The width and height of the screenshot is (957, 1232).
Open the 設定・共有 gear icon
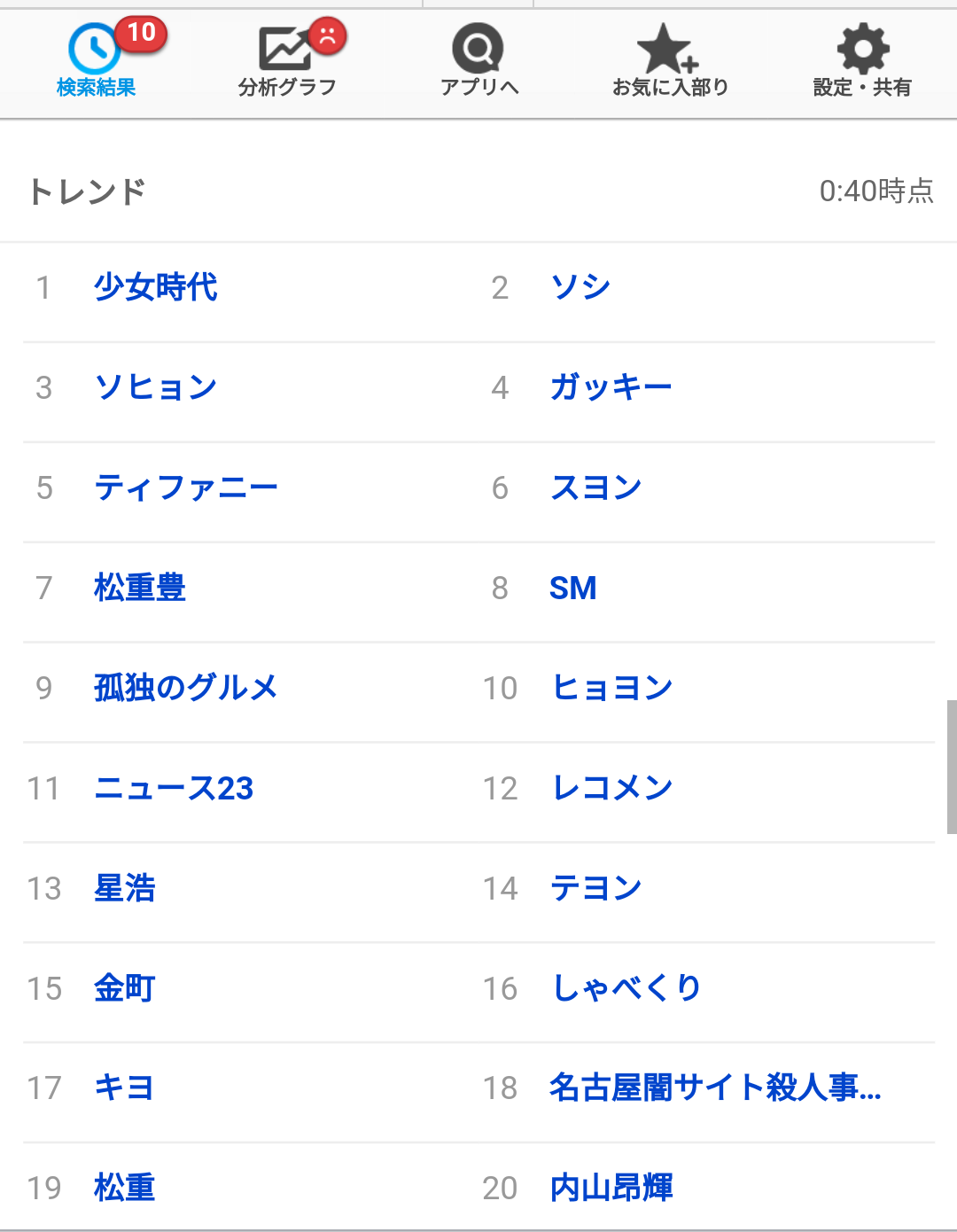tap(862, 49)
